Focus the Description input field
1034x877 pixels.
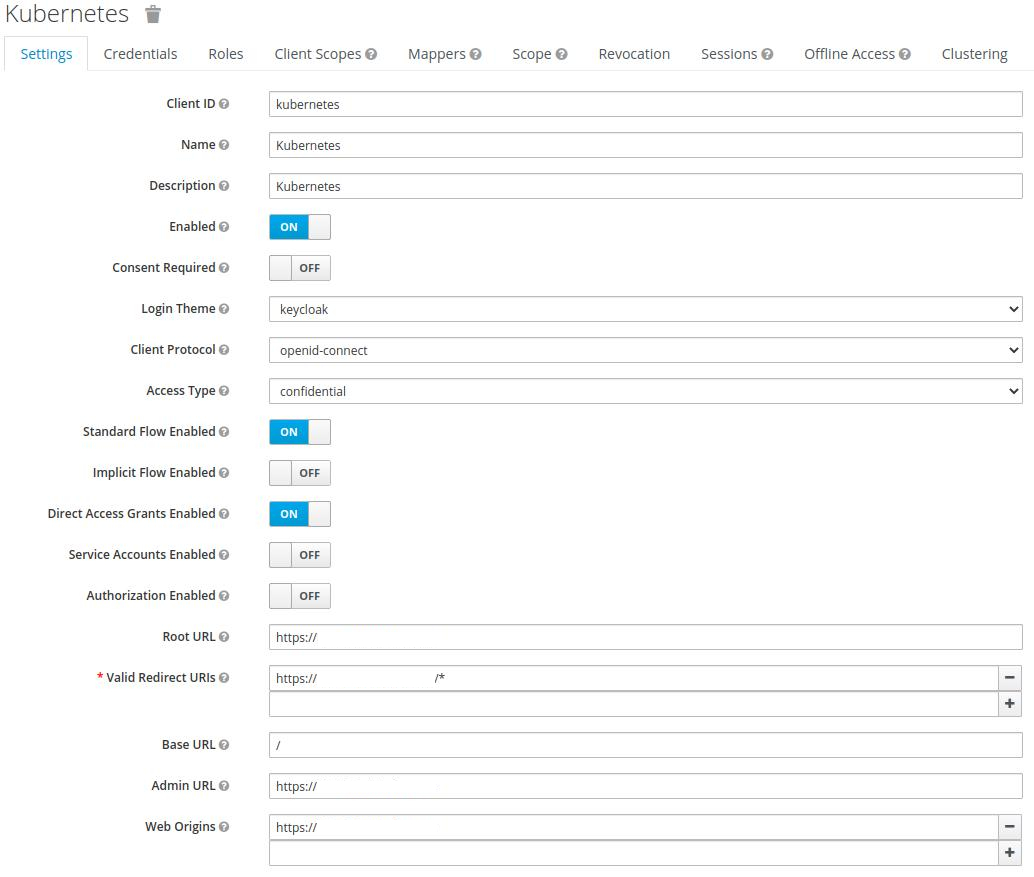coord(646,186)
